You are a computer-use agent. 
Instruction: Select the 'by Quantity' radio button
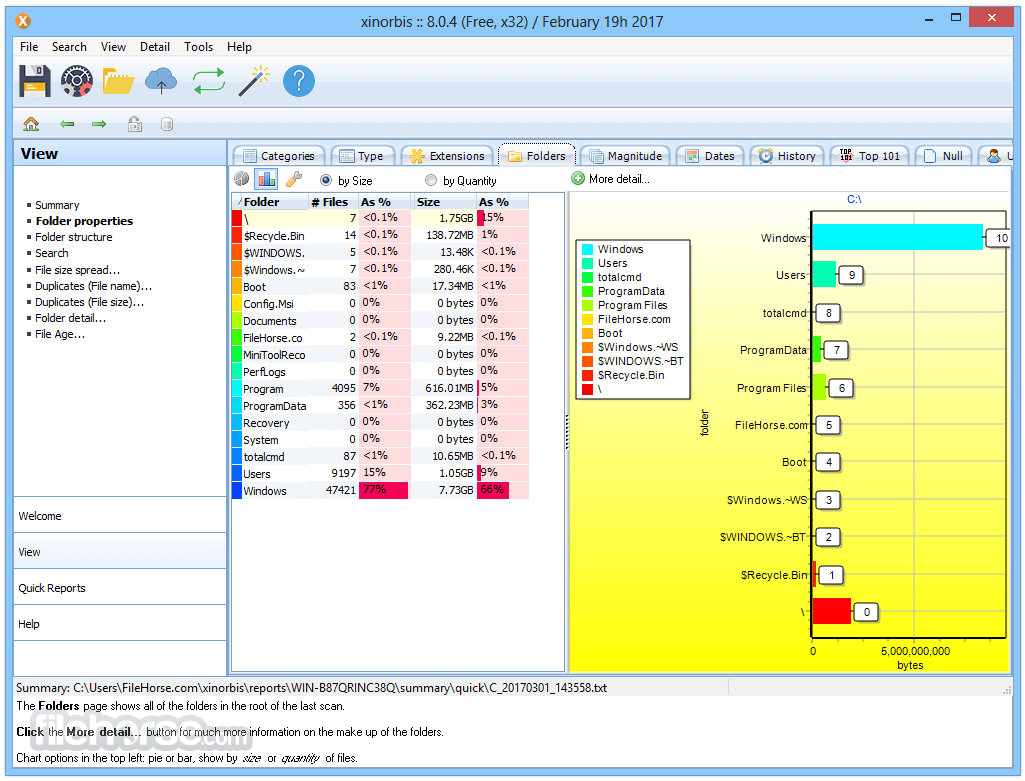(431, 181)
